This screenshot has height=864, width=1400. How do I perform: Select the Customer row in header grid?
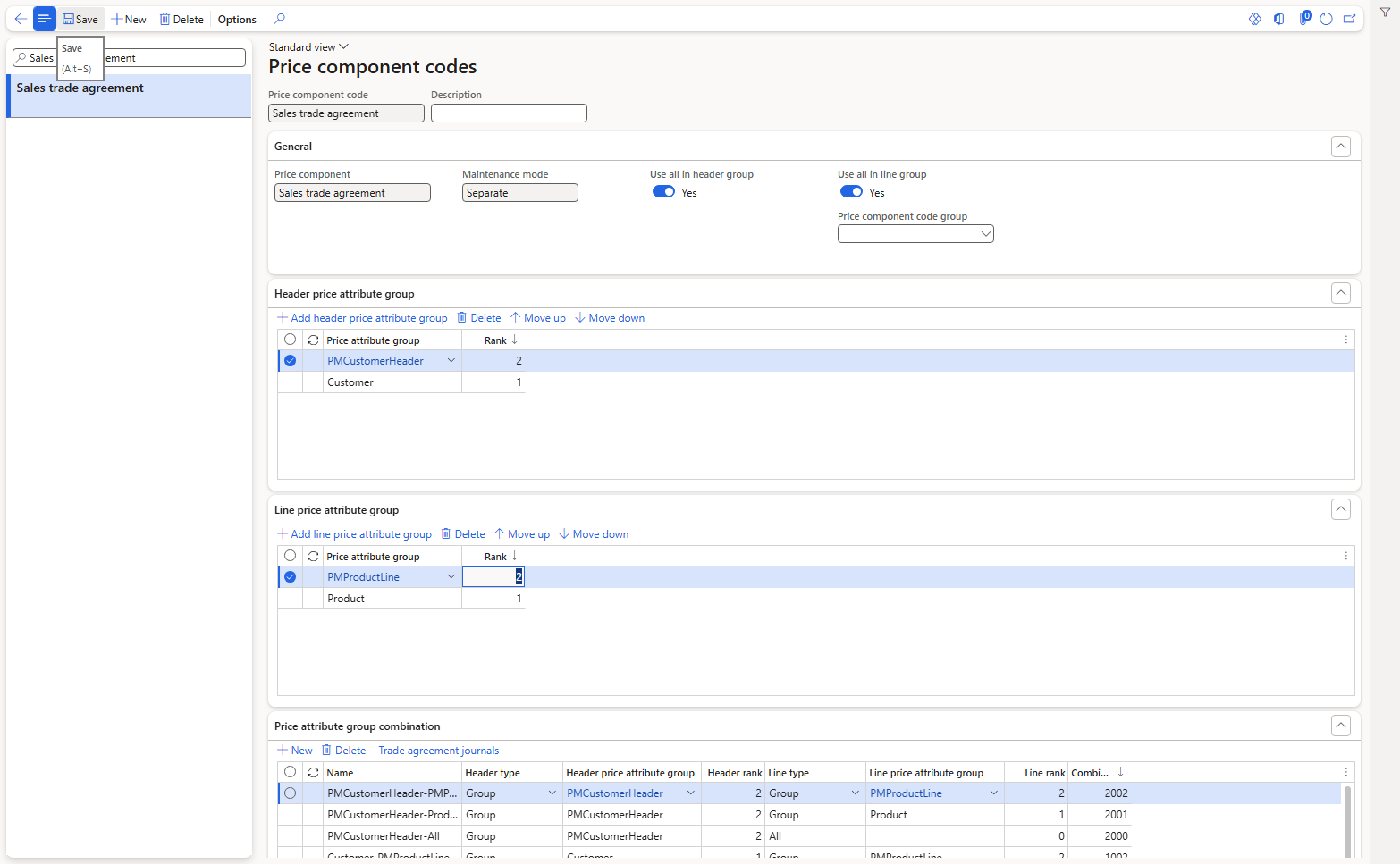290,382
